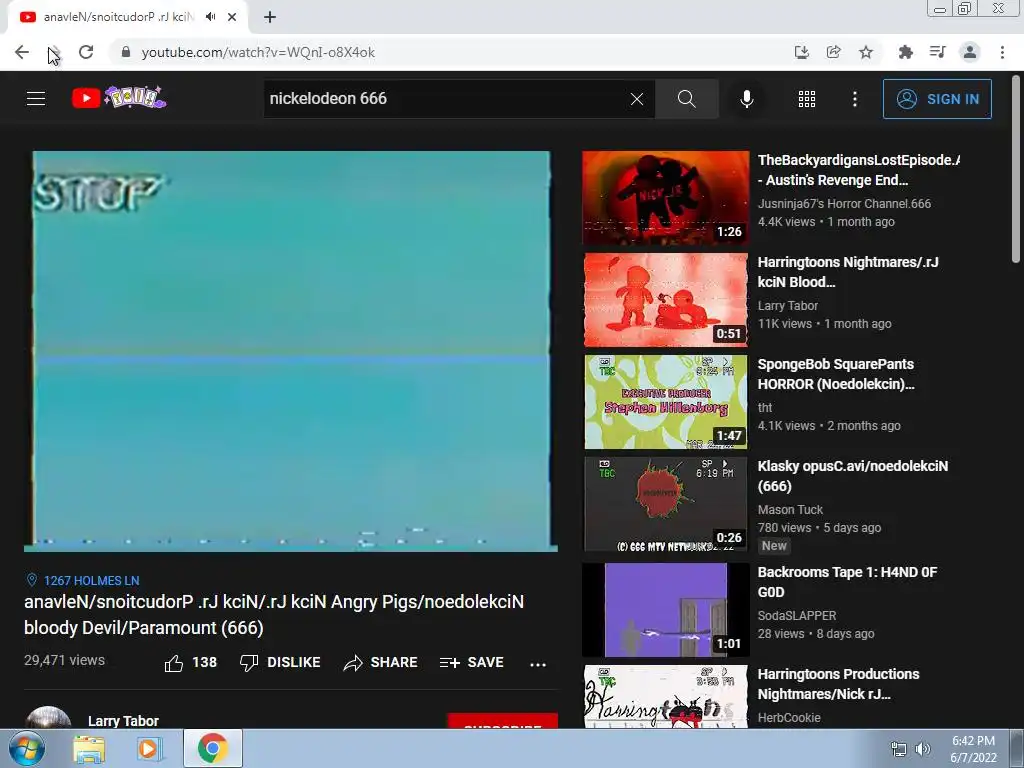Search with your voice microphone
This screenshot has width=1024, height=768.
[747, 99]
